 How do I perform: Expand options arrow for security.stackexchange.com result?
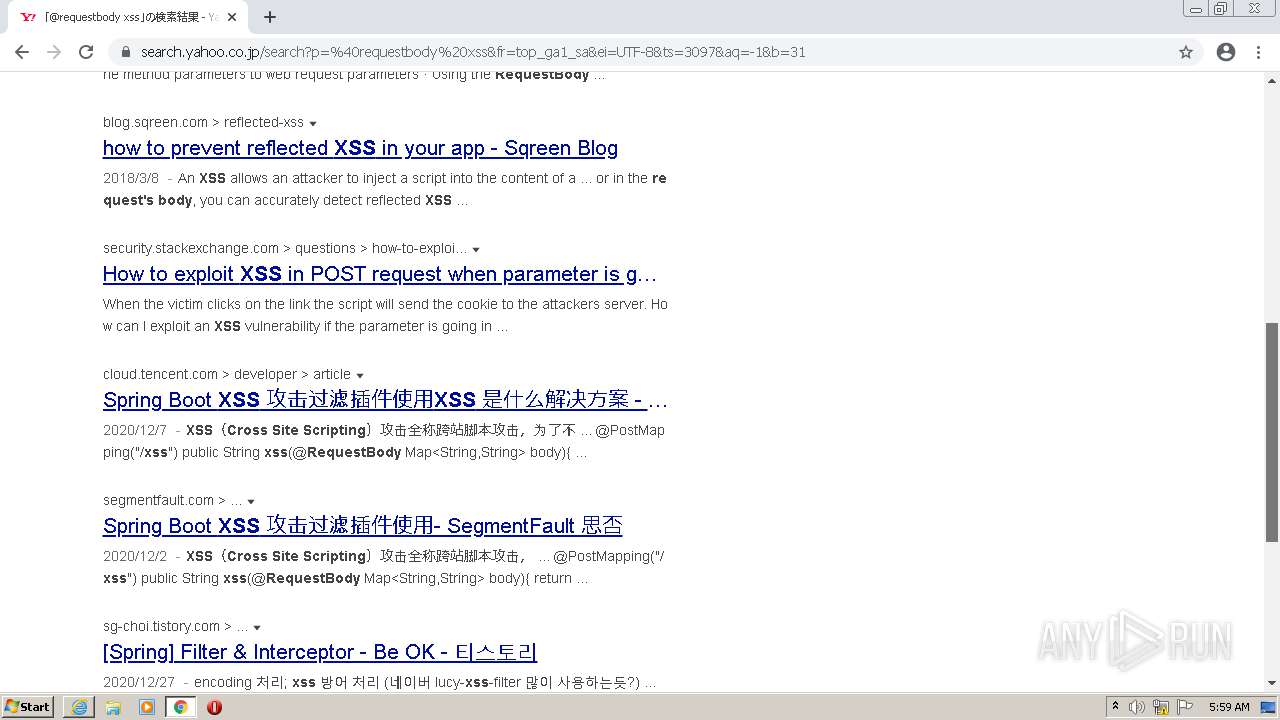tap(476, 250)
